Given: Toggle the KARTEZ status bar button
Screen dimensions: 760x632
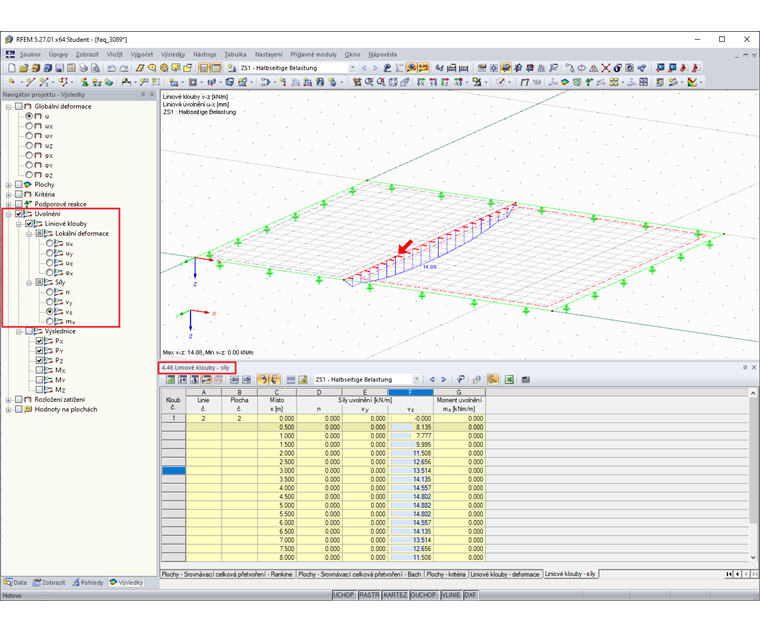Looking at the screenshot, I should [395, 595].
